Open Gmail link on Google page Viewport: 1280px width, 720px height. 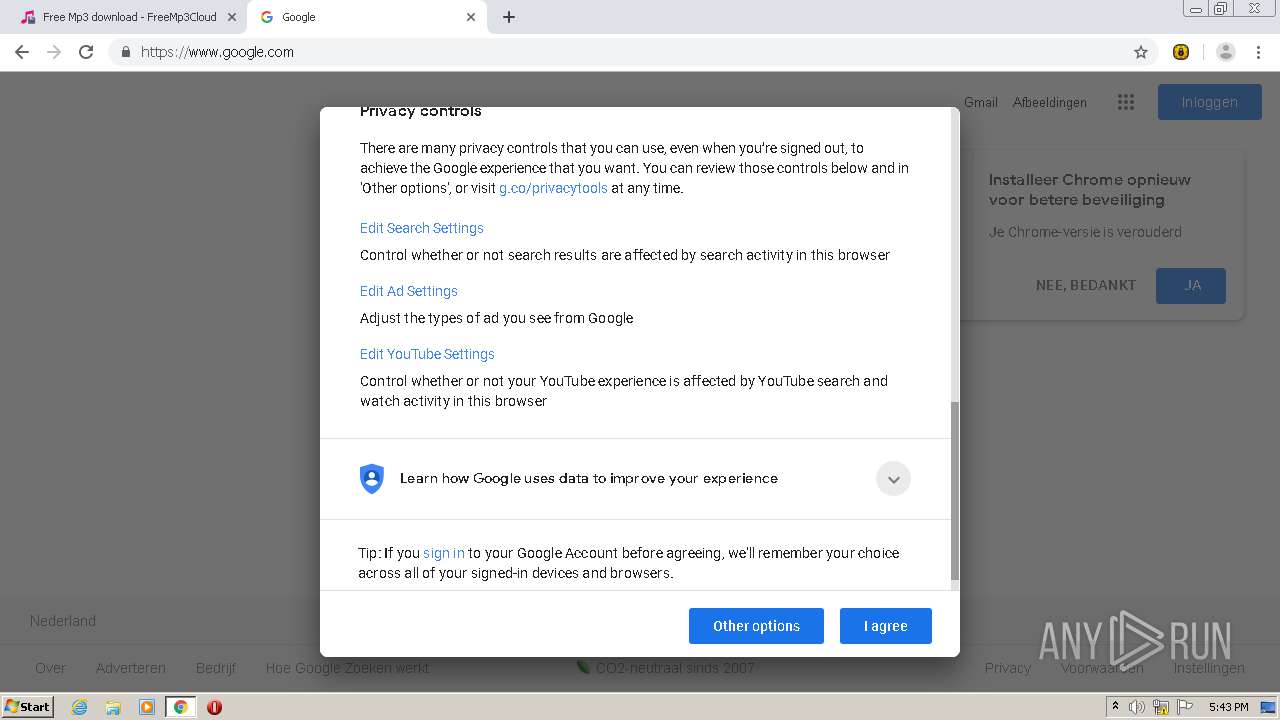[x=981, y=102]
